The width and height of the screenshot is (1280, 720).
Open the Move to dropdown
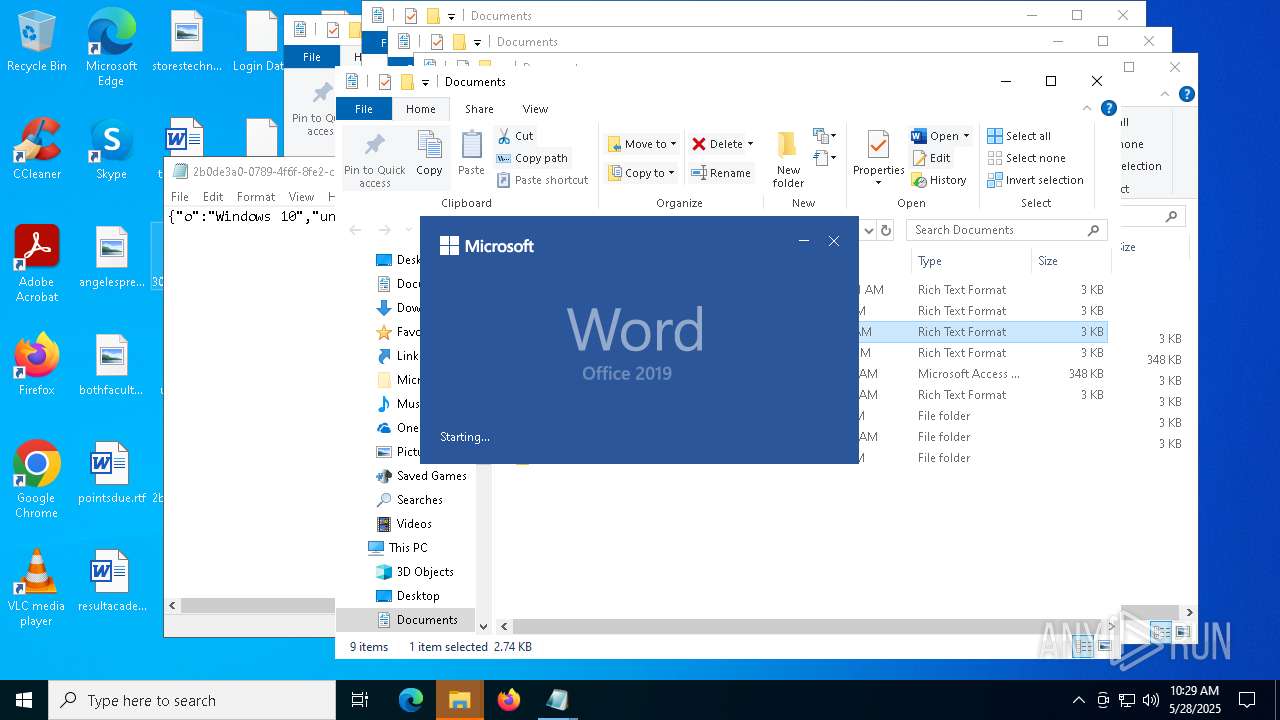coord(642,144)
